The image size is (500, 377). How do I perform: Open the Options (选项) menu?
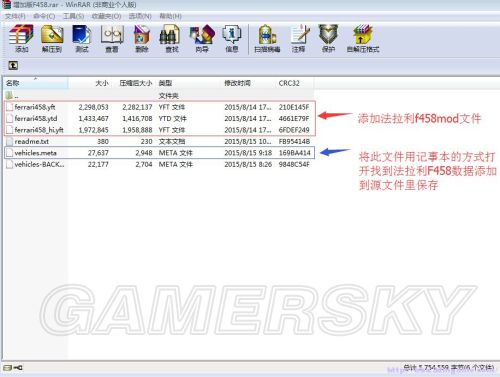(x=140, y=16)
